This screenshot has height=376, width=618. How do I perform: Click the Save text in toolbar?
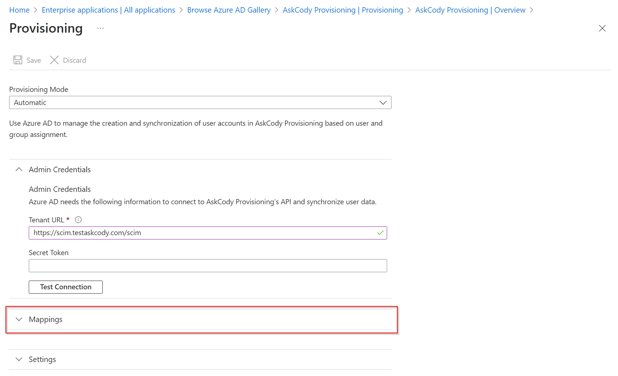(x=34, y=60)
